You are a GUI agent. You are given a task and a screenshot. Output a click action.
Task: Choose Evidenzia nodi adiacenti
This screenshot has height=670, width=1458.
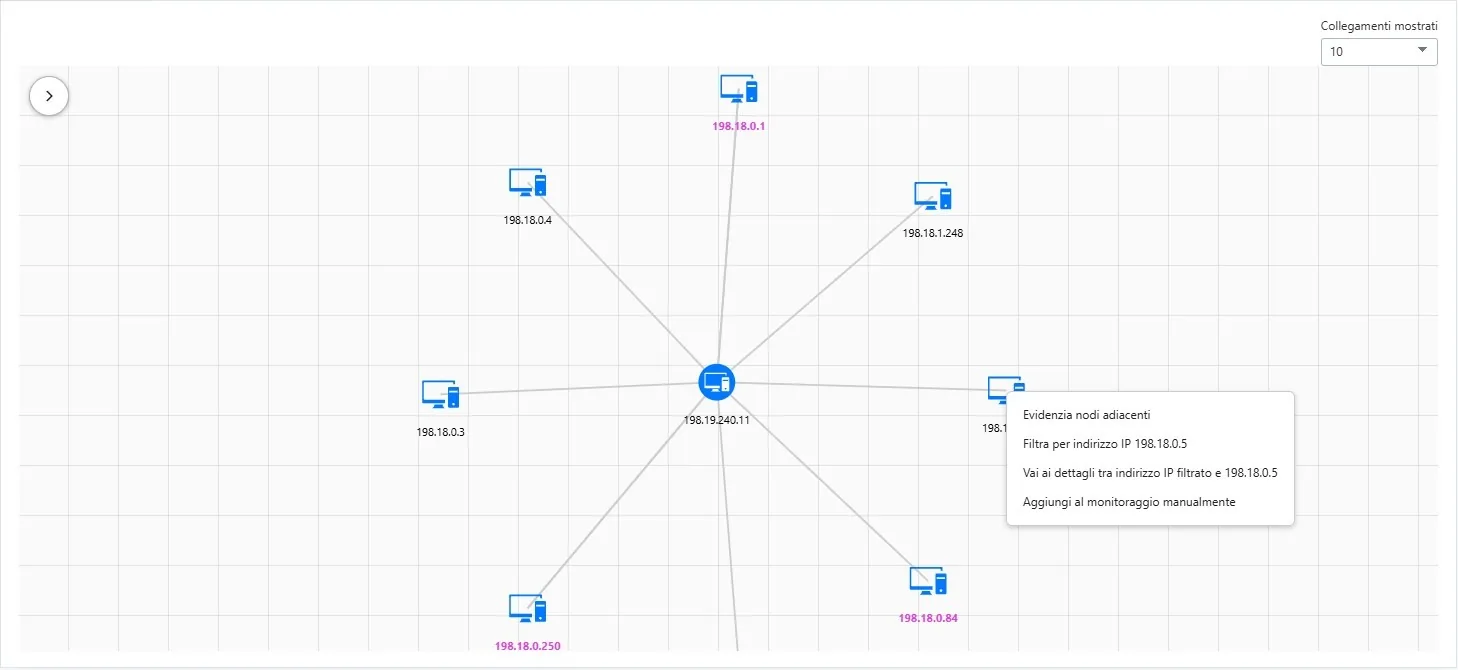(1150, 415)
